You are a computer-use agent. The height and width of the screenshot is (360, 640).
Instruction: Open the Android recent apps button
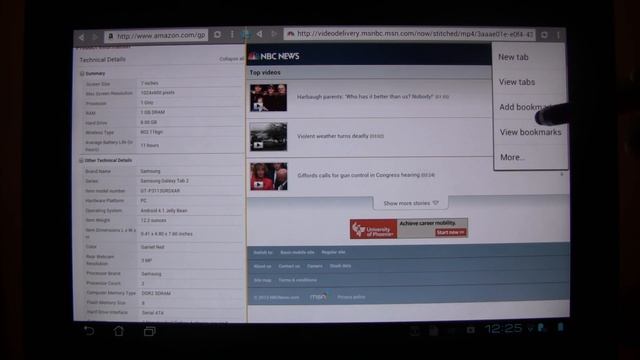[x=149, y=331]
